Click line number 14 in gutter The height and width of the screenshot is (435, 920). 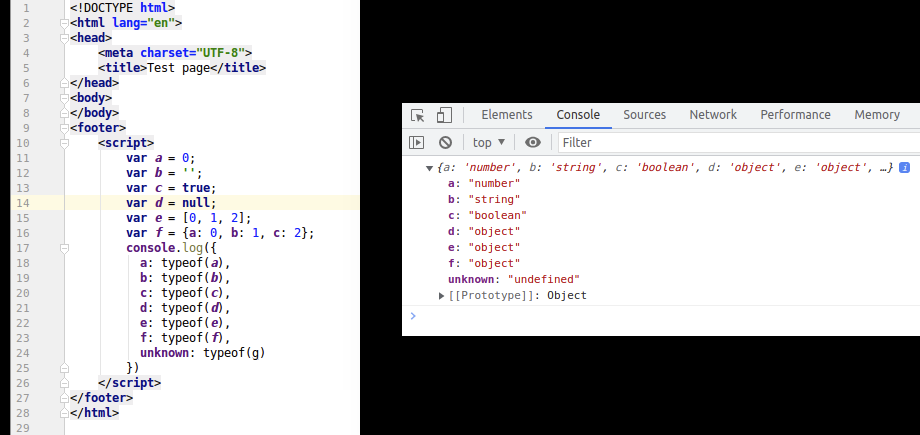[23, 203]
